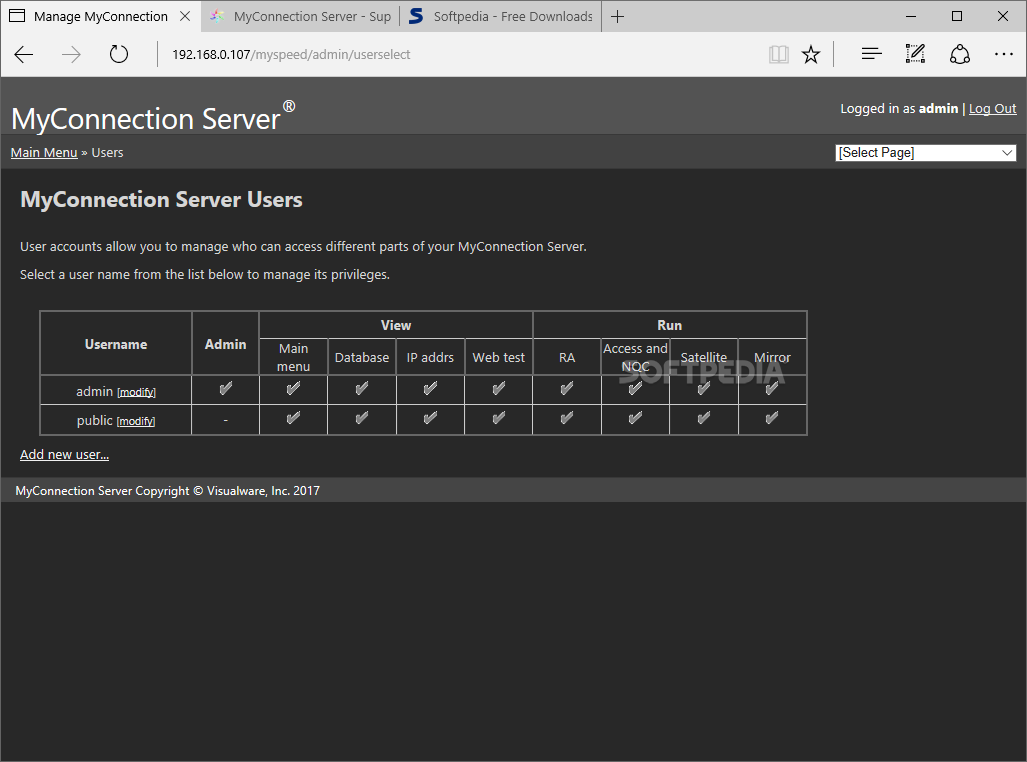
Task: Close the browser window
Action: click(1002, 16)
